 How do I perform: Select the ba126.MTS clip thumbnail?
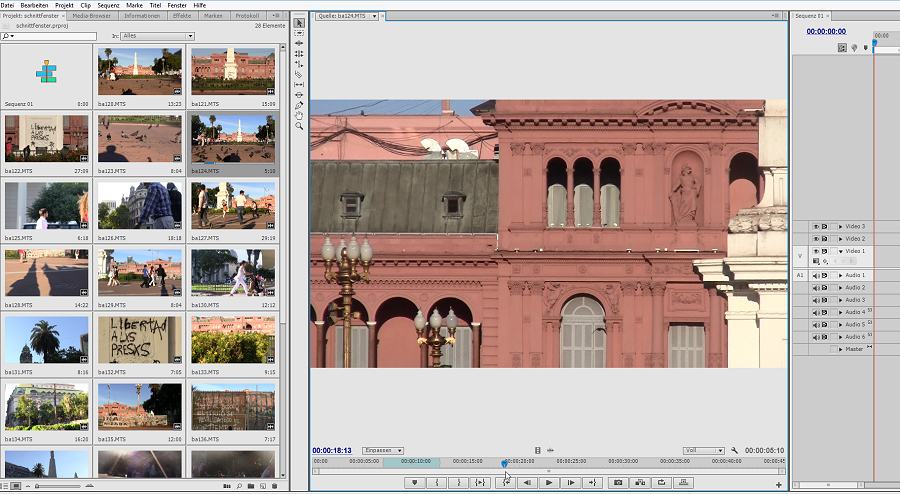(x=139, y=205)
